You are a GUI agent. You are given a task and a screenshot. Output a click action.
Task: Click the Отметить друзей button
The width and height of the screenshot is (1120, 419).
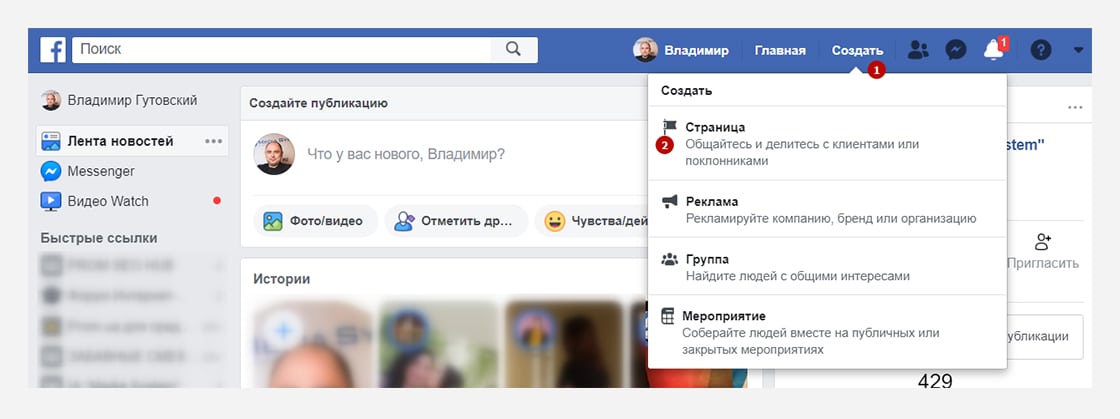(456, 221)
